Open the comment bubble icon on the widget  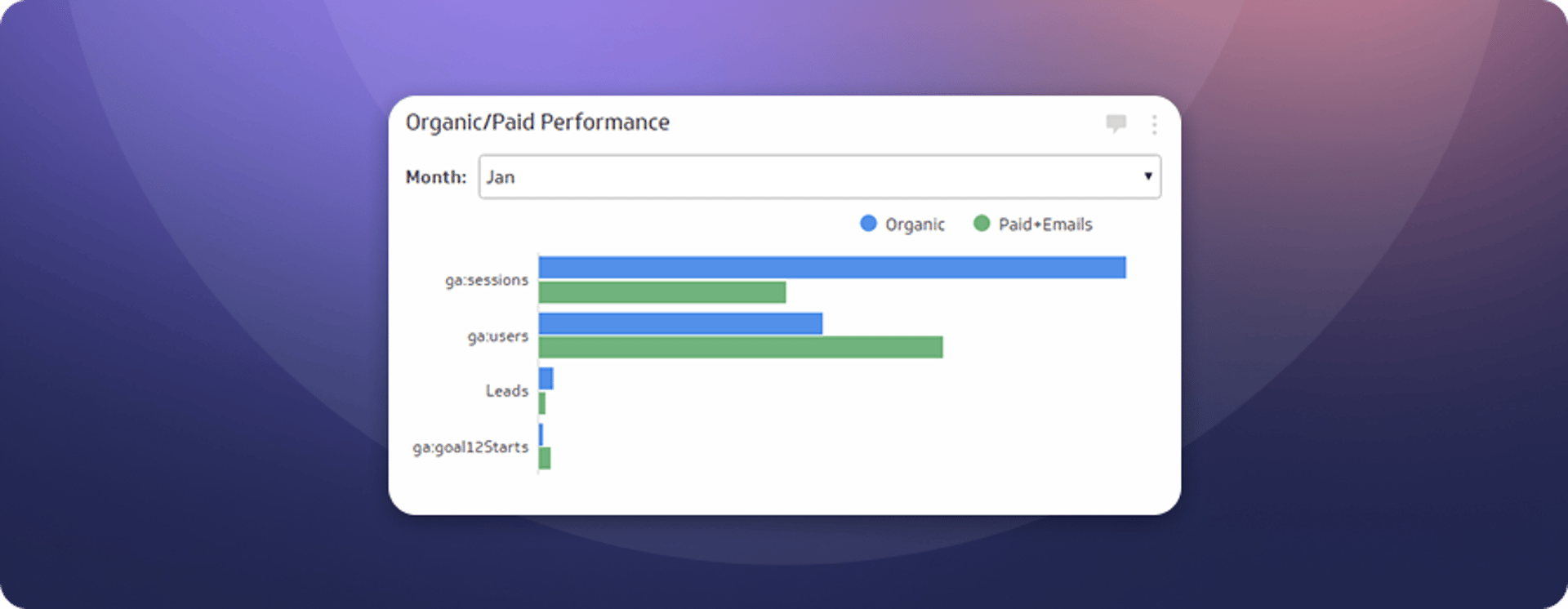1116,123
